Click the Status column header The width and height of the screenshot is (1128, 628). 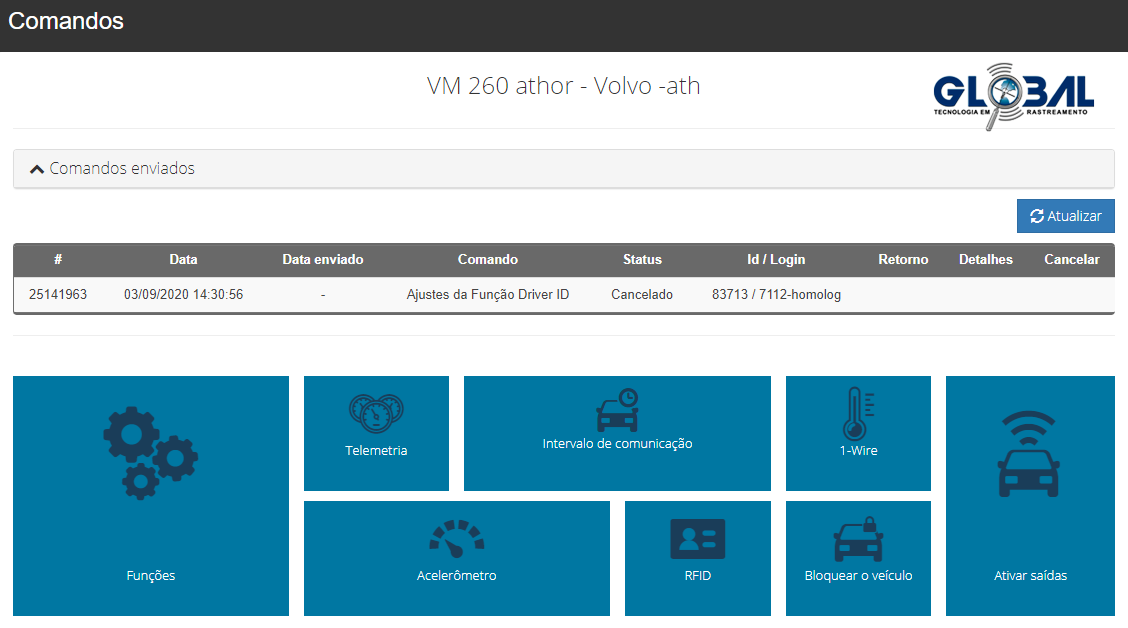coord(642,259)
